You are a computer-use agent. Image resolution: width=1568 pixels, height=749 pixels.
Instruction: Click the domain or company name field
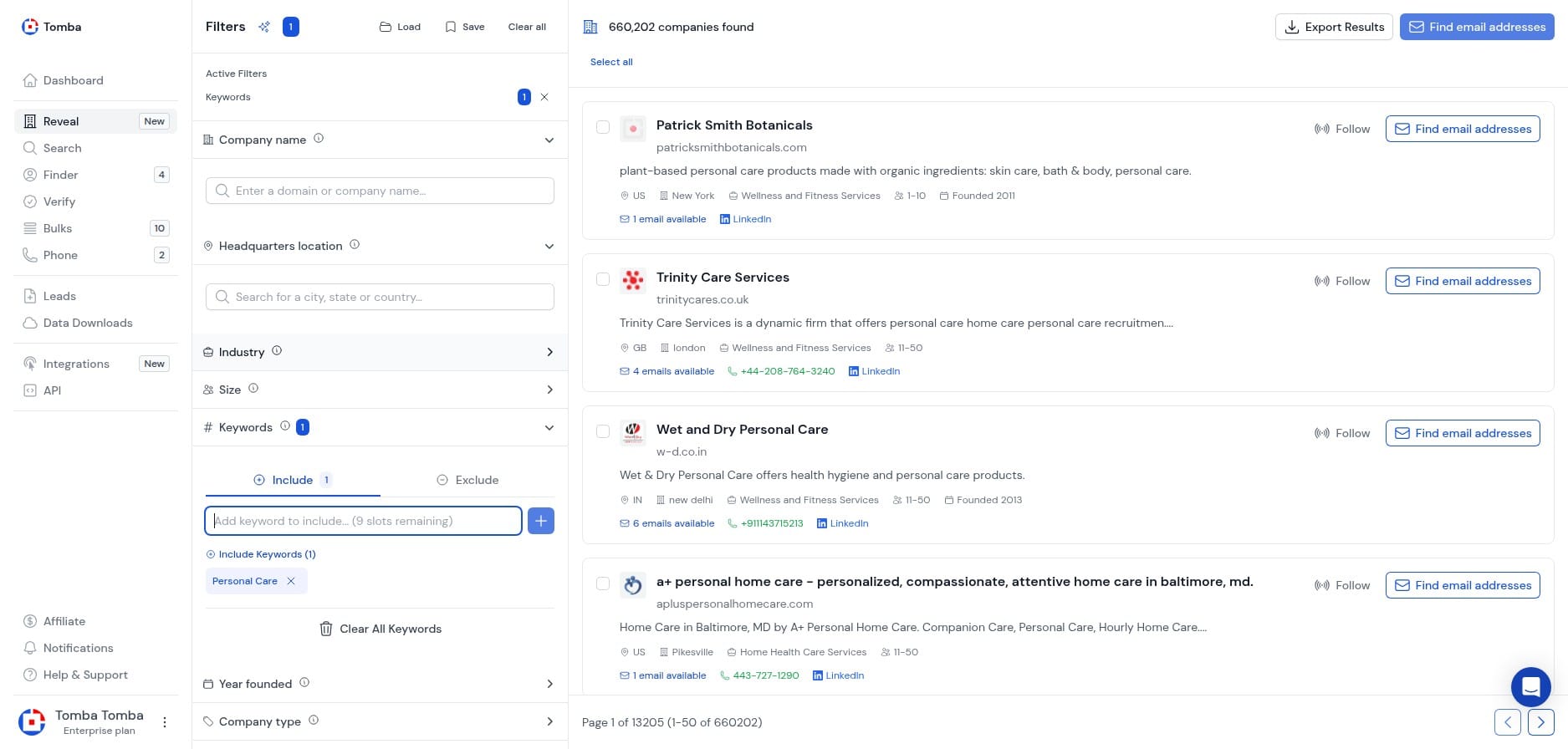point(380,191)
